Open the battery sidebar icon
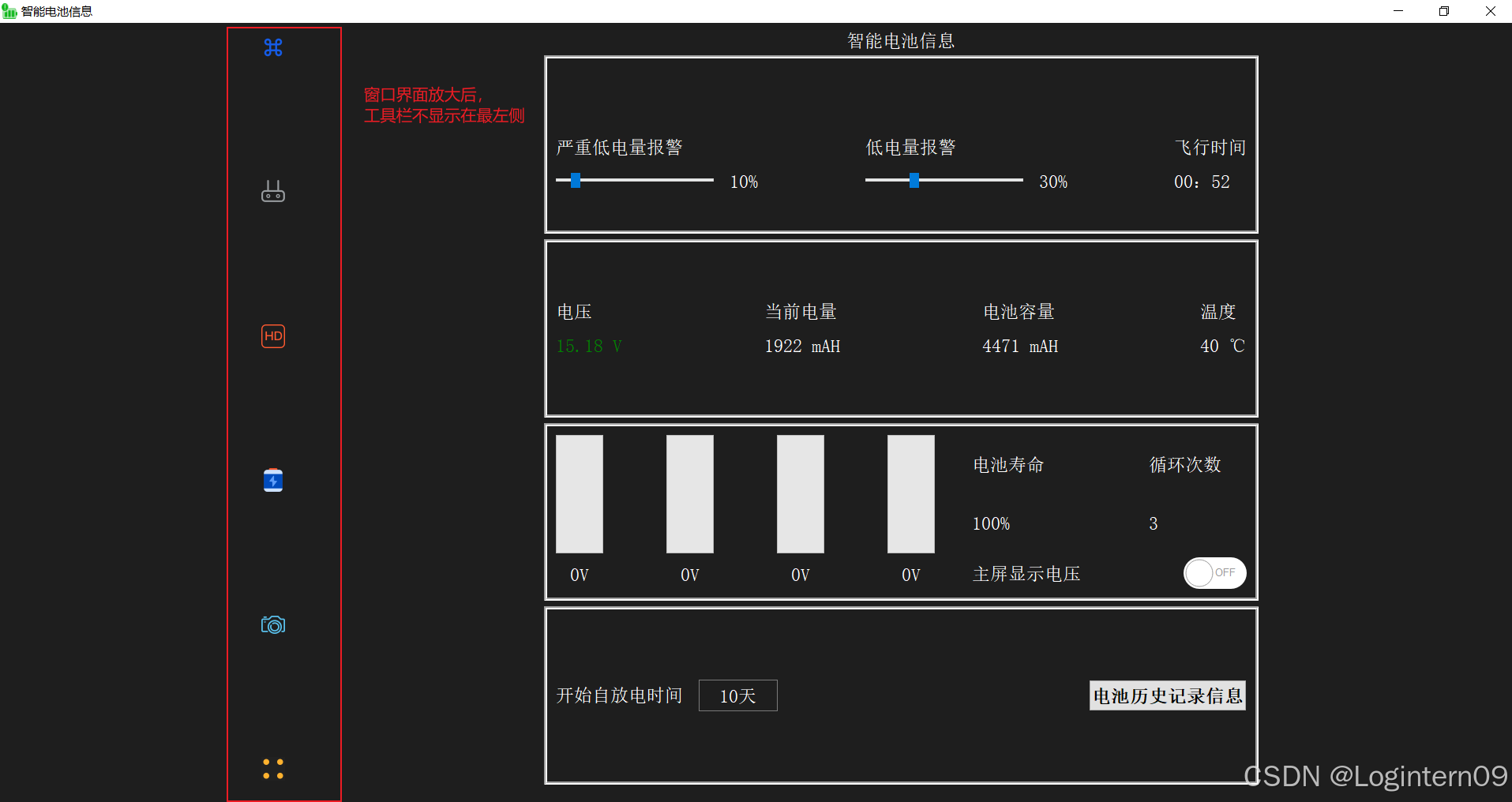 point(273,480)
